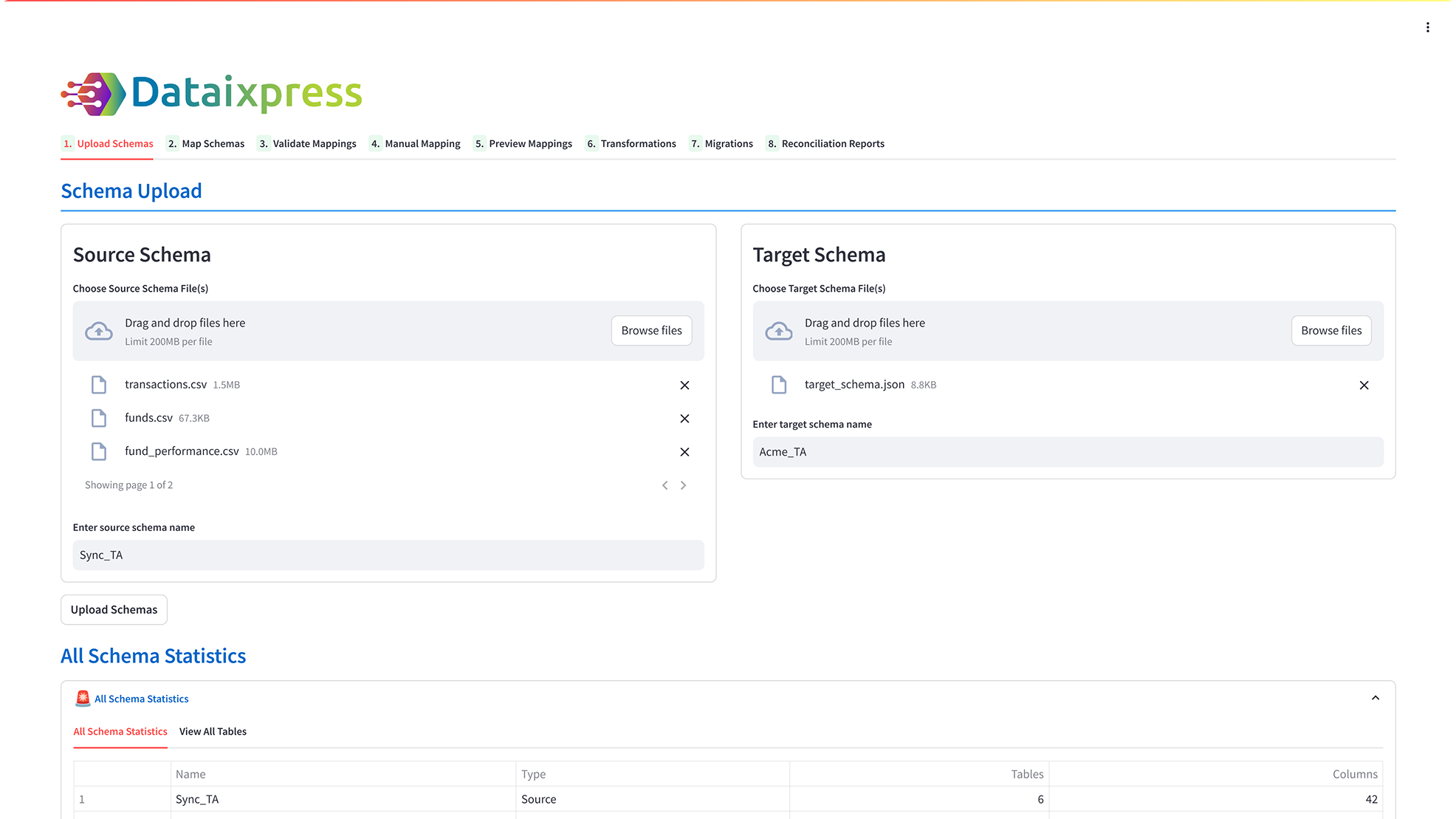Browse files for the source schema
Viewport: 1456px width, 819px height.
(x=651, y=330)
